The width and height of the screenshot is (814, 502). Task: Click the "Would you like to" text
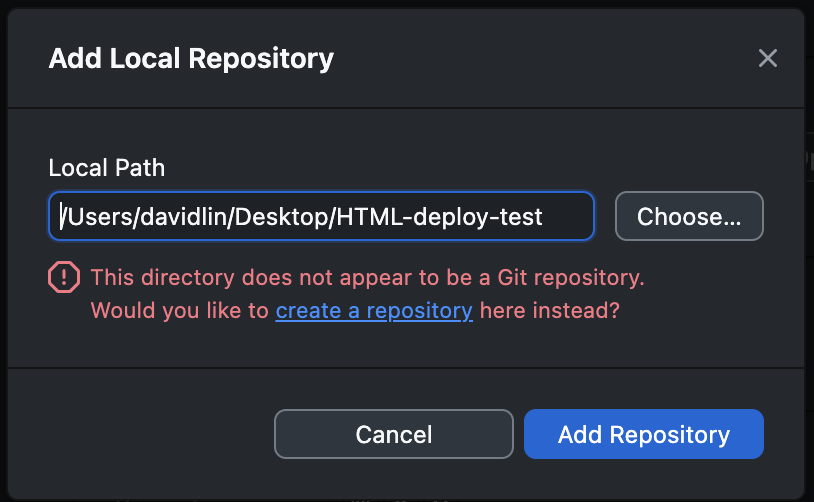click(181, 311)
